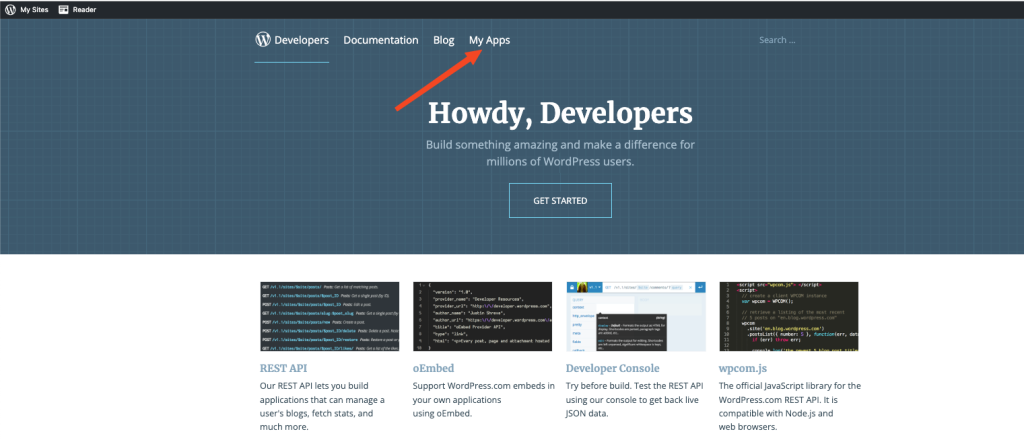Open My Apps in navigation

(489, 40)
